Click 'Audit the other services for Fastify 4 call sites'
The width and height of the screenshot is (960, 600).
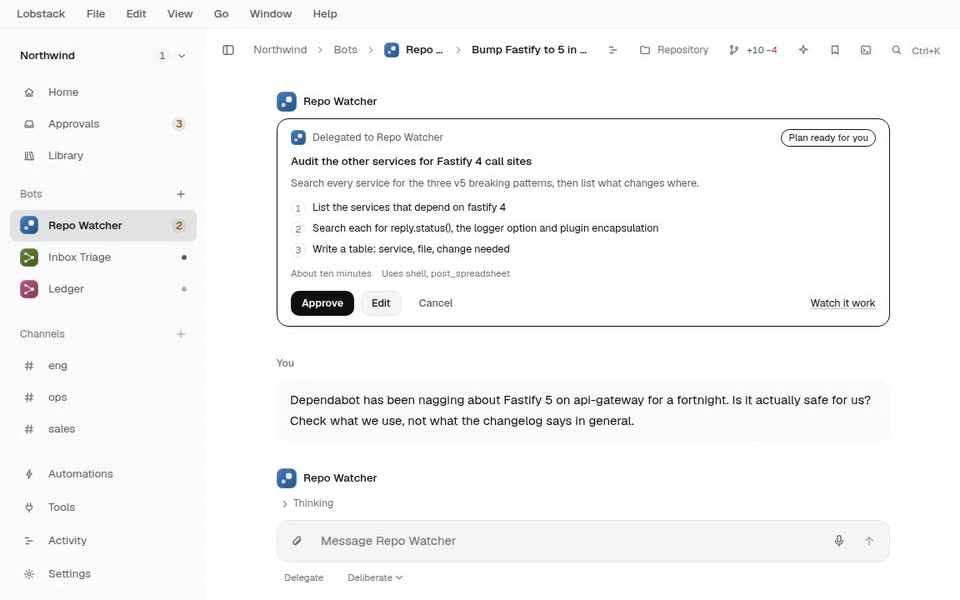[x=411, y=162]
